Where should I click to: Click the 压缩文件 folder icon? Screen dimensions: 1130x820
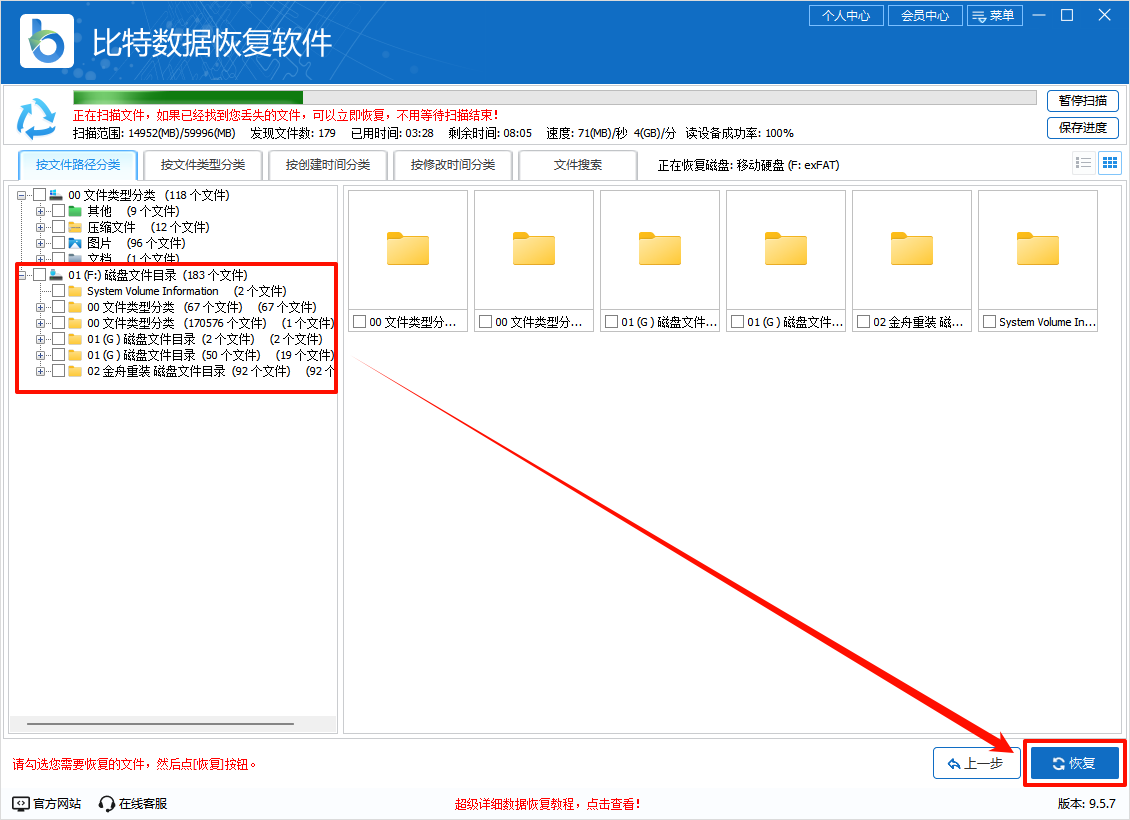[76, 227]
